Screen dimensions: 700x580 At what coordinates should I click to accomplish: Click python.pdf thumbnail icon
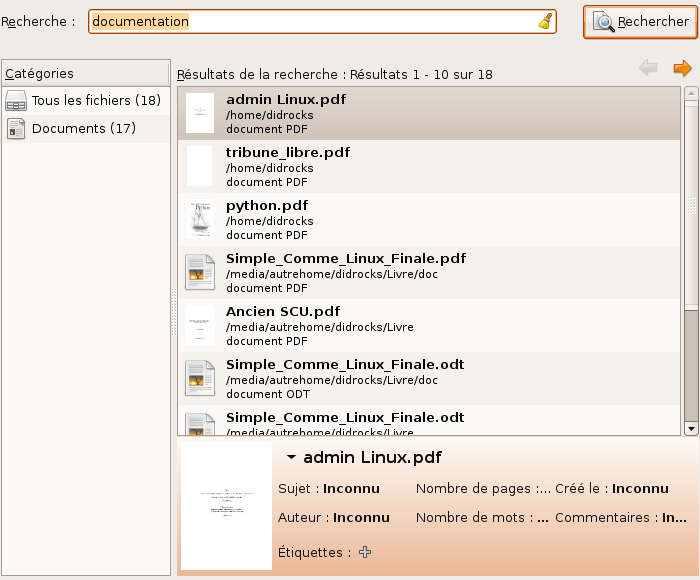click(x=200, y=220)
